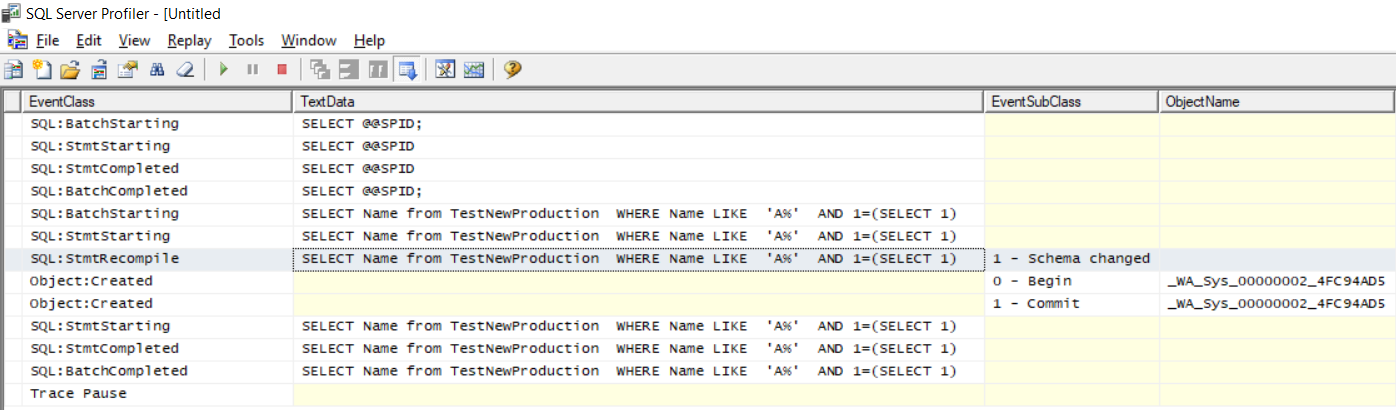The image size is (1396, 410).
Task: Click the binoculars Find icon
Action: pos(156,70)
